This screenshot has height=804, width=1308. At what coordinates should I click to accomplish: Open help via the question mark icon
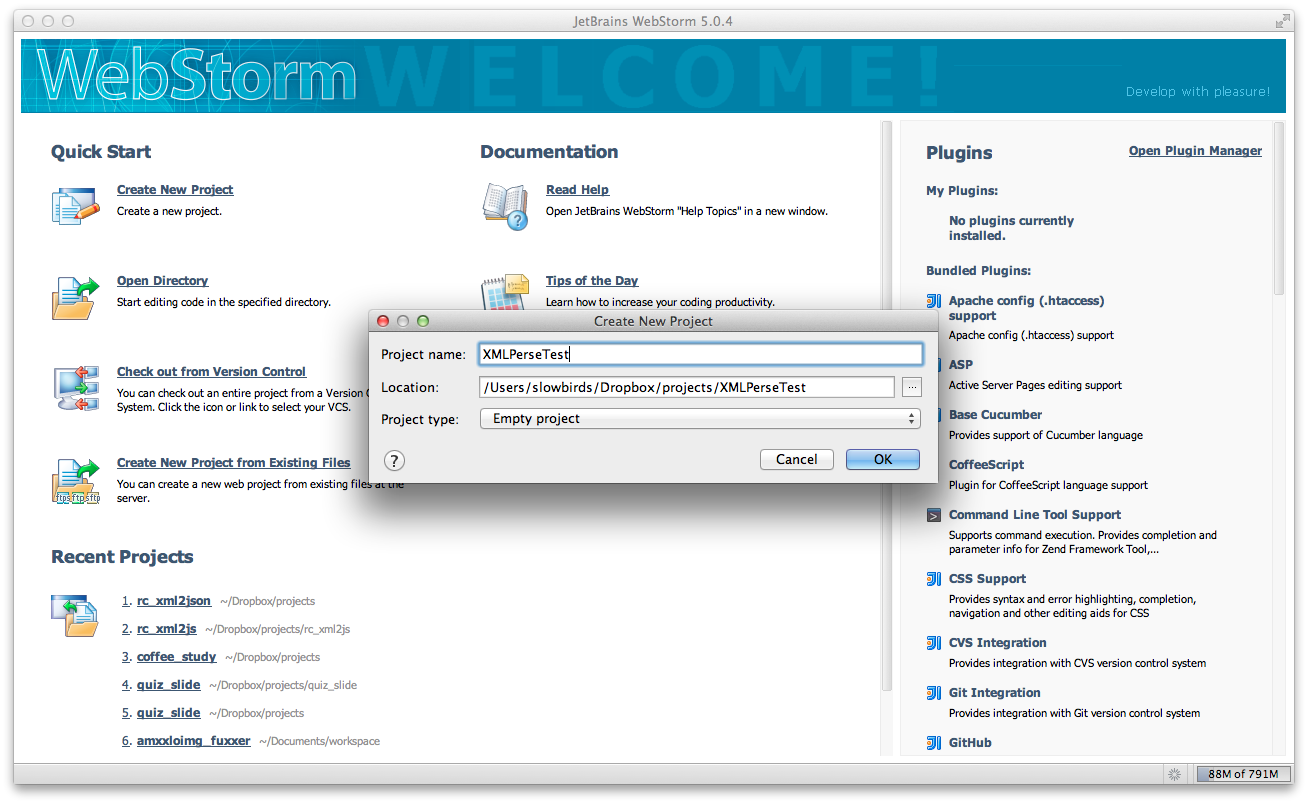(394, 461)
